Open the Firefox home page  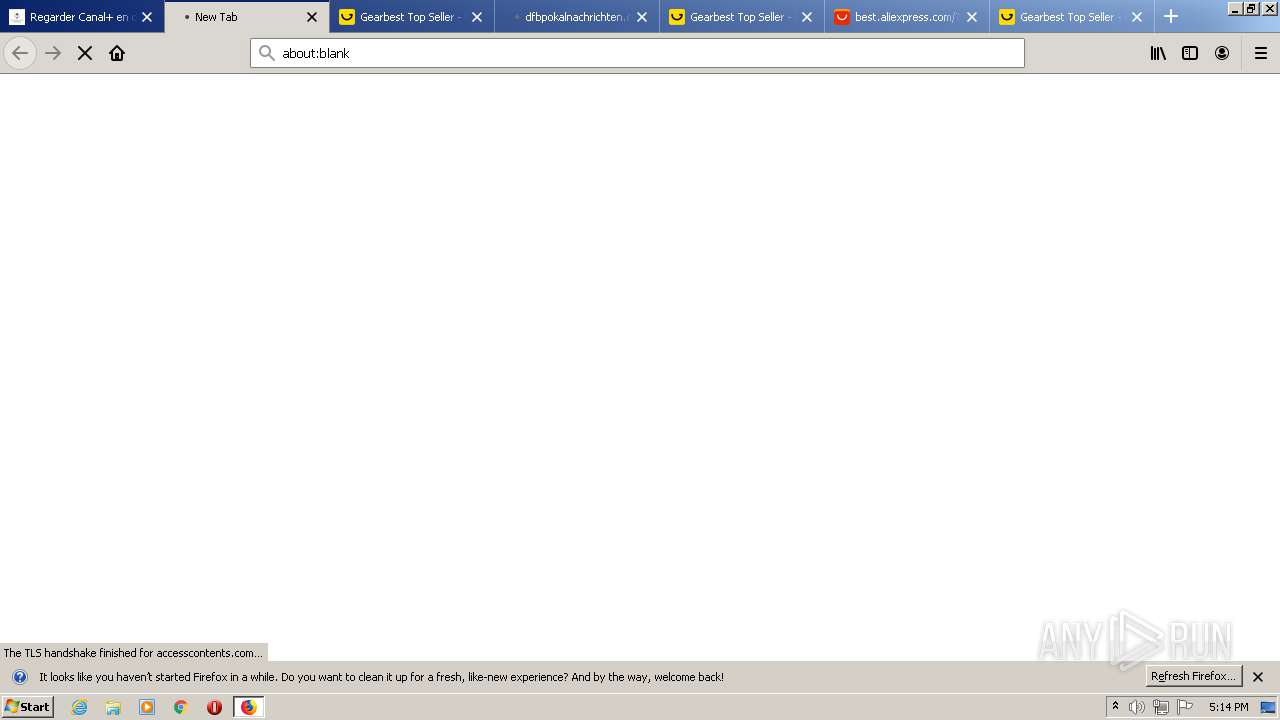click(x=117, y=53)
